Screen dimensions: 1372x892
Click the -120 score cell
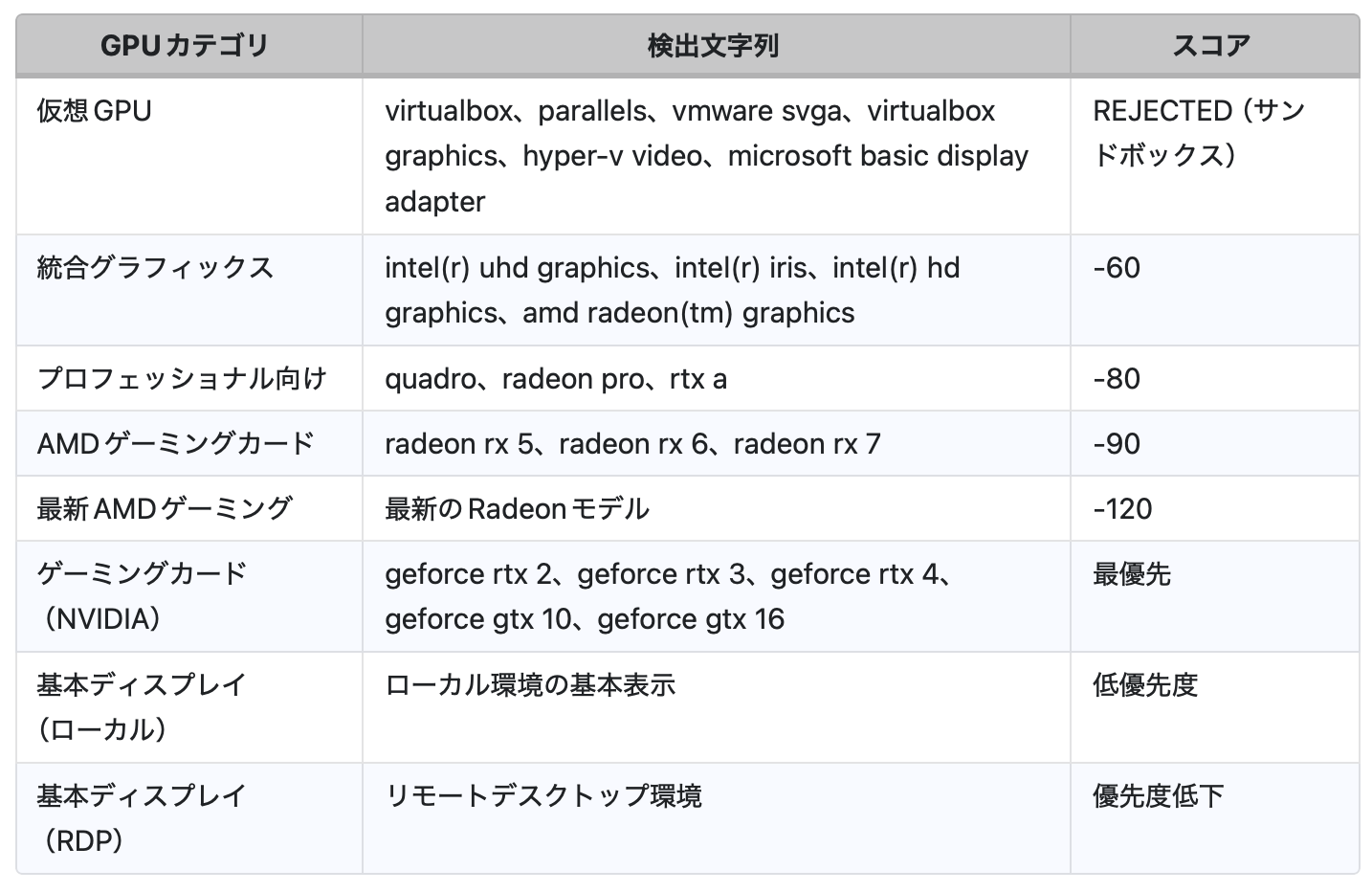pos(1122,508)
